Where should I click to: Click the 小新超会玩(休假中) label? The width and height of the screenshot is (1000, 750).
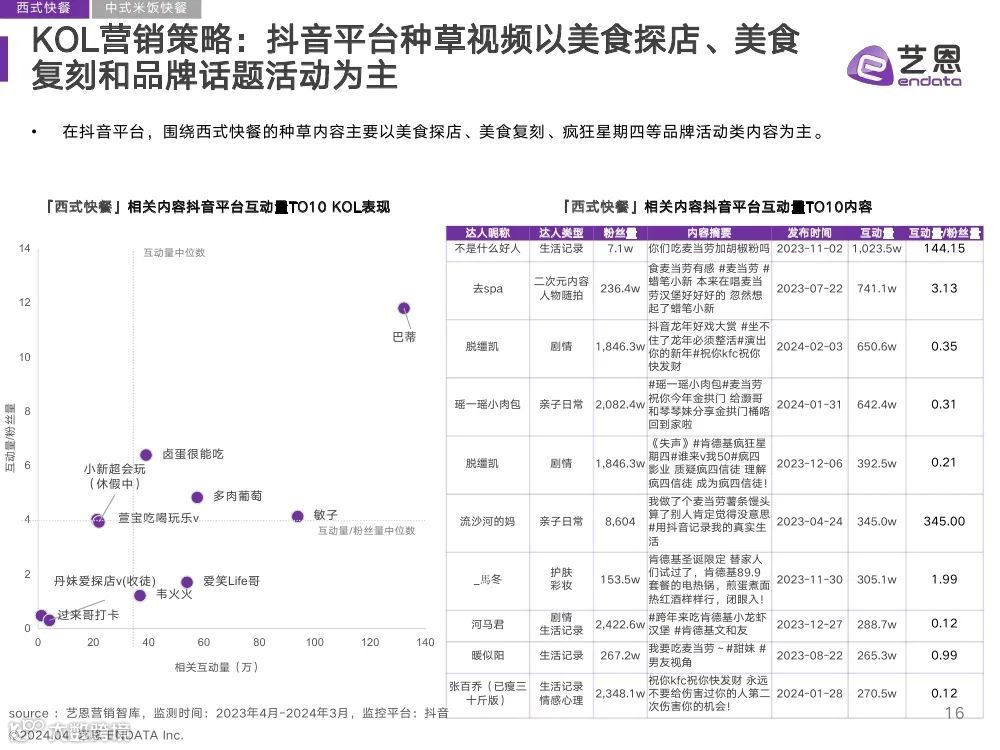click(x=115, y=476)
